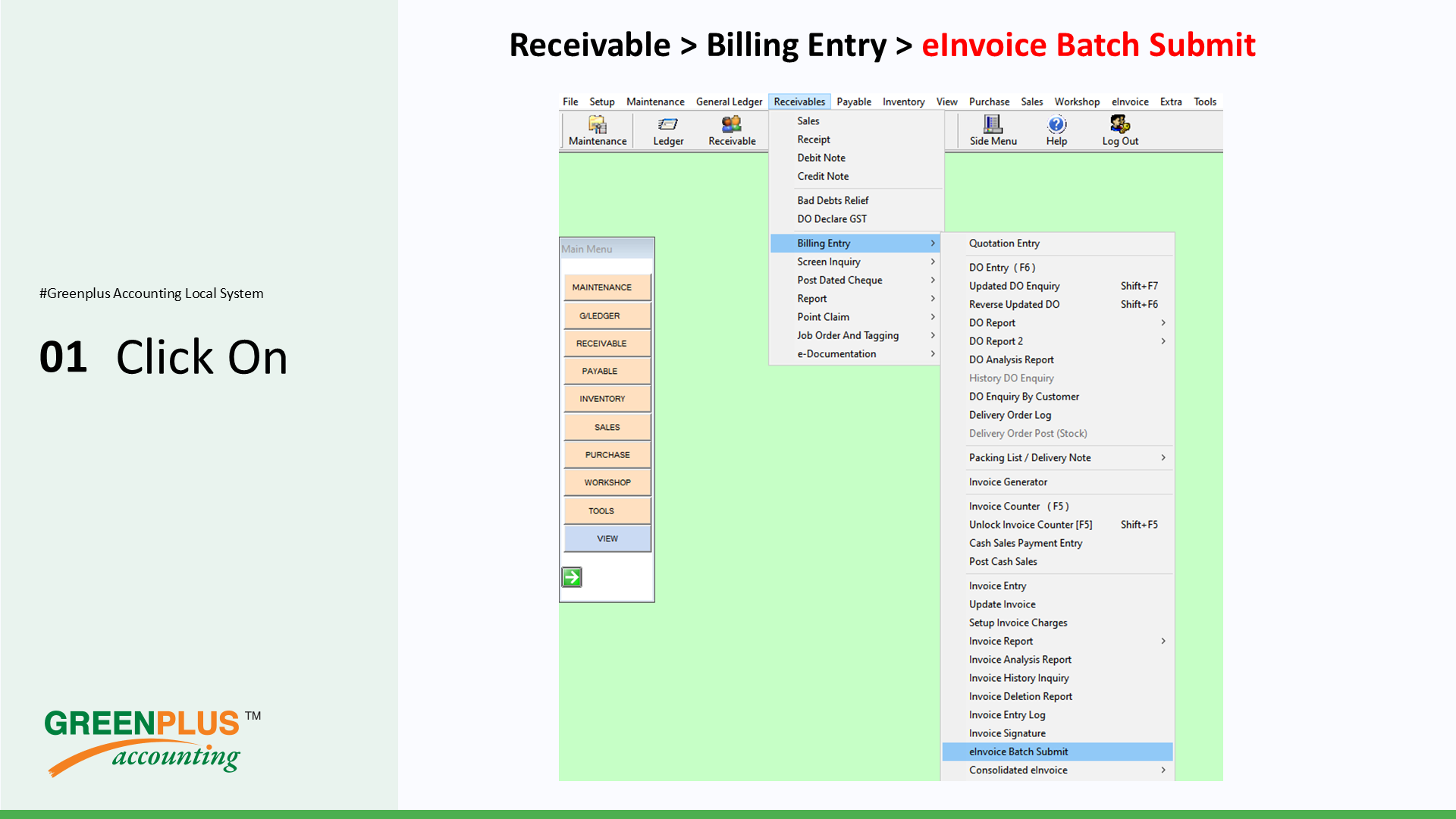Viewport: 1456px width, 819px height.
Task: Open the Tools menu in menu bar
Action: coord(1205,102)
